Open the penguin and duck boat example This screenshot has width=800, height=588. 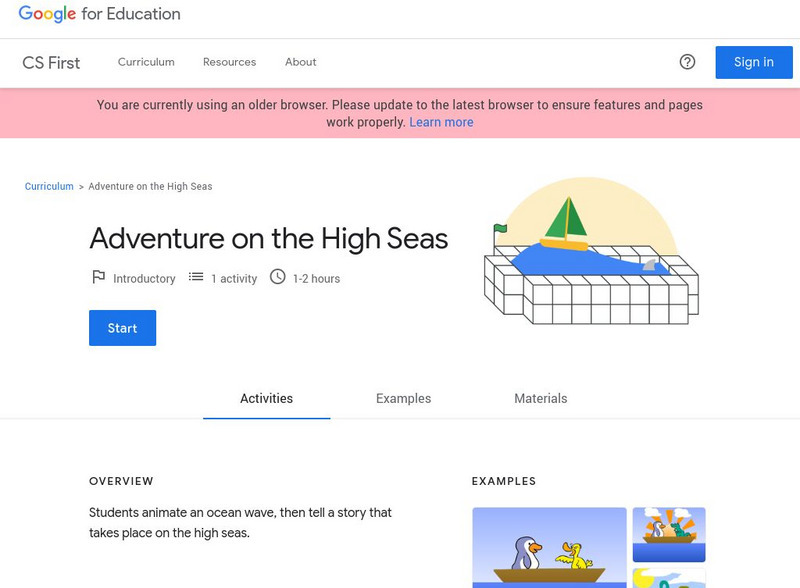point(549,548)
